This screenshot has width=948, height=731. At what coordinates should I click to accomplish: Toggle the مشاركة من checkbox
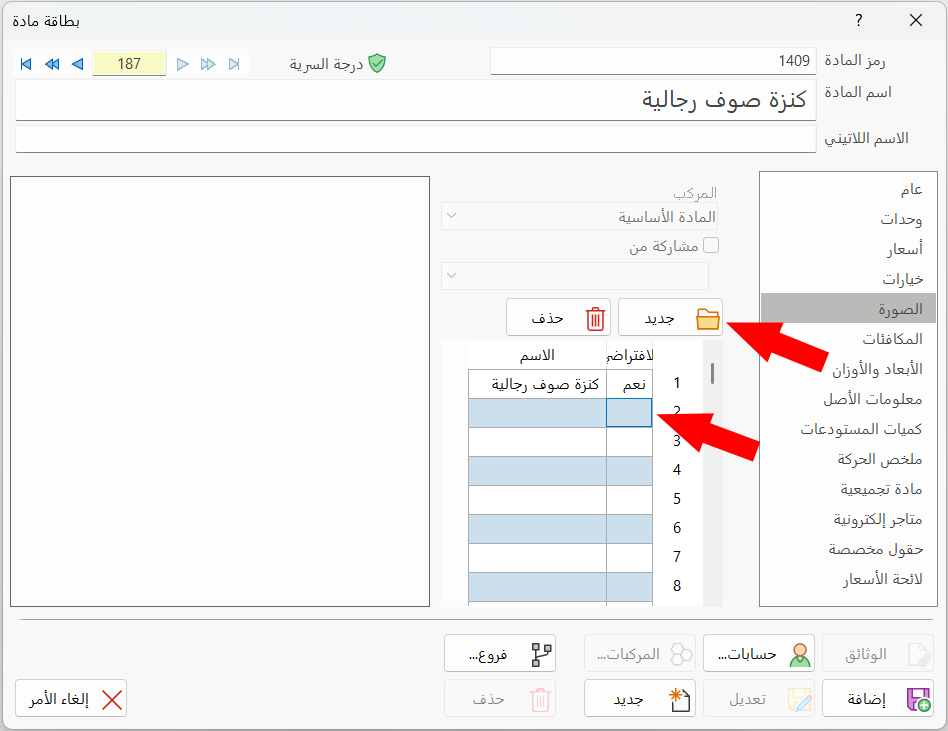711,245
